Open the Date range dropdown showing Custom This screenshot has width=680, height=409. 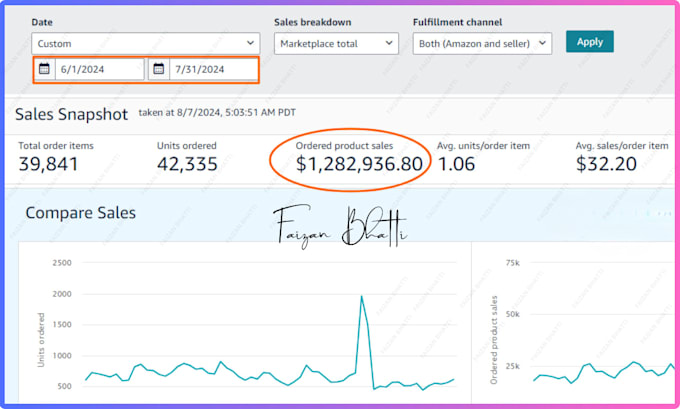click(146, 43)
